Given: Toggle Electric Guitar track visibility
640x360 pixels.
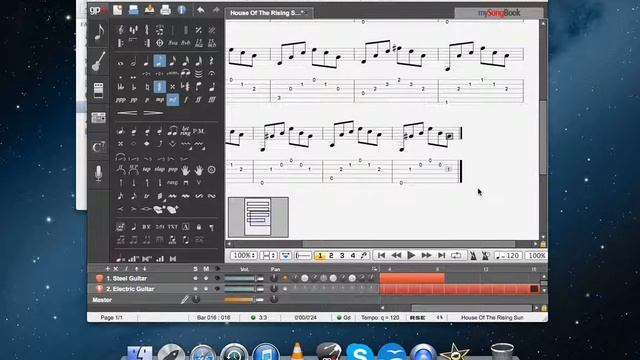Looking at the screenshot, I should click(217, 289).
